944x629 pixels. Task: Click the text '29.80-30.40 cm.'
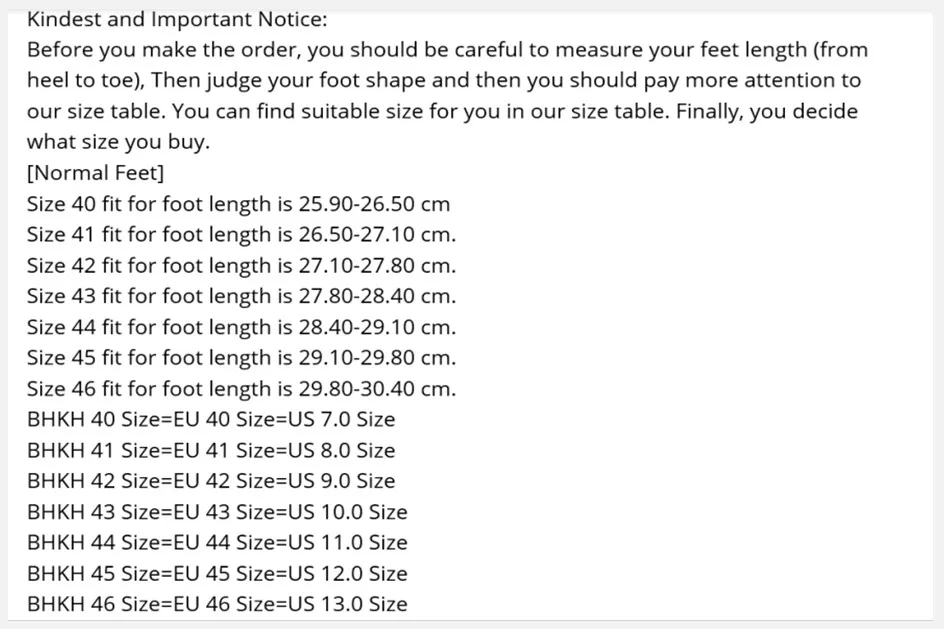[377, 389]
